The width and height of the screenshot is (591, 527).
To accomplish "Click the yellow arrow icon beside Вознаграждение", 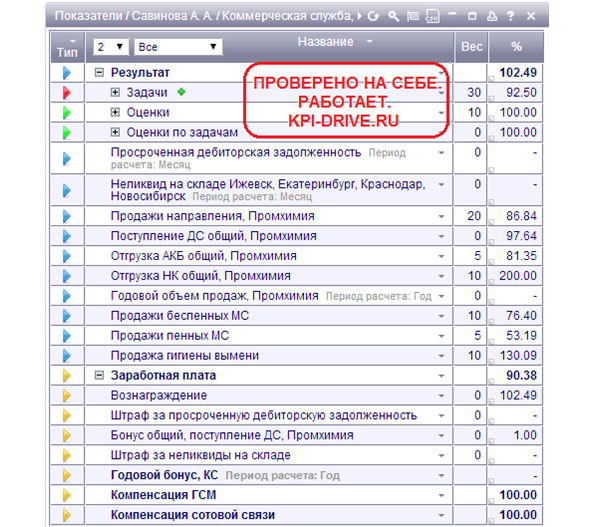I will click(67, 395).
